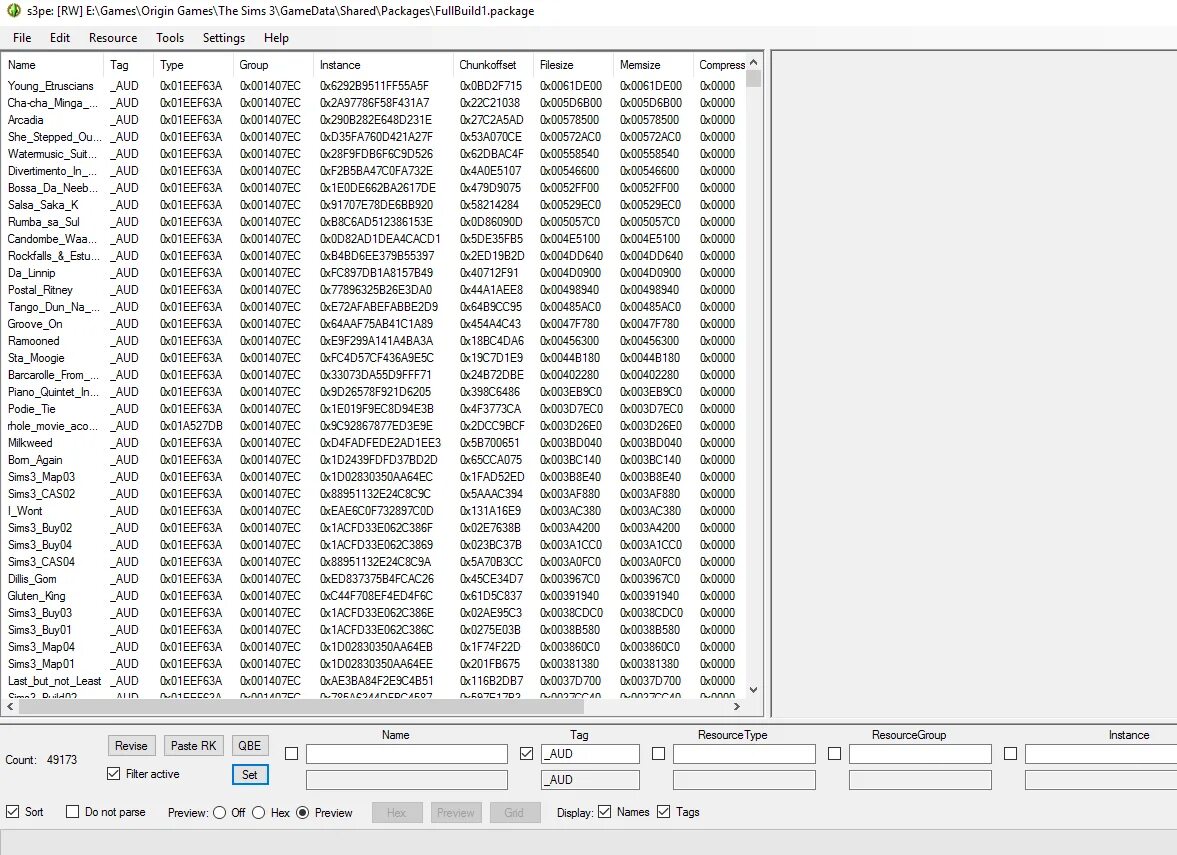The image size is (1177, 855).
Task: Toggle the Tags display checkbox
Action: pos(664,811)
